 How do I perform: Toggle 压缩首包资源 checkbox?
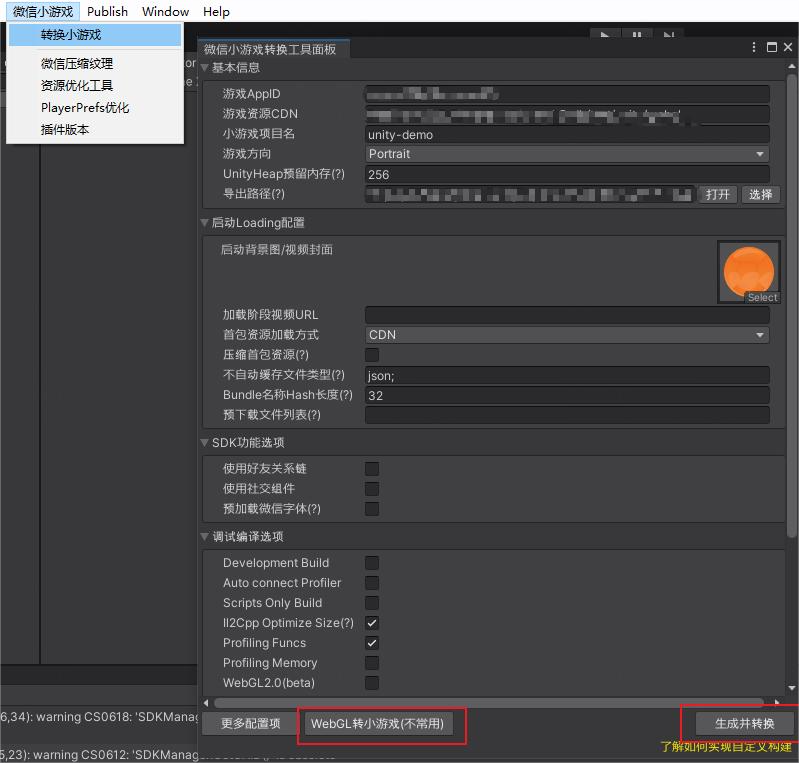coord(372,355)
